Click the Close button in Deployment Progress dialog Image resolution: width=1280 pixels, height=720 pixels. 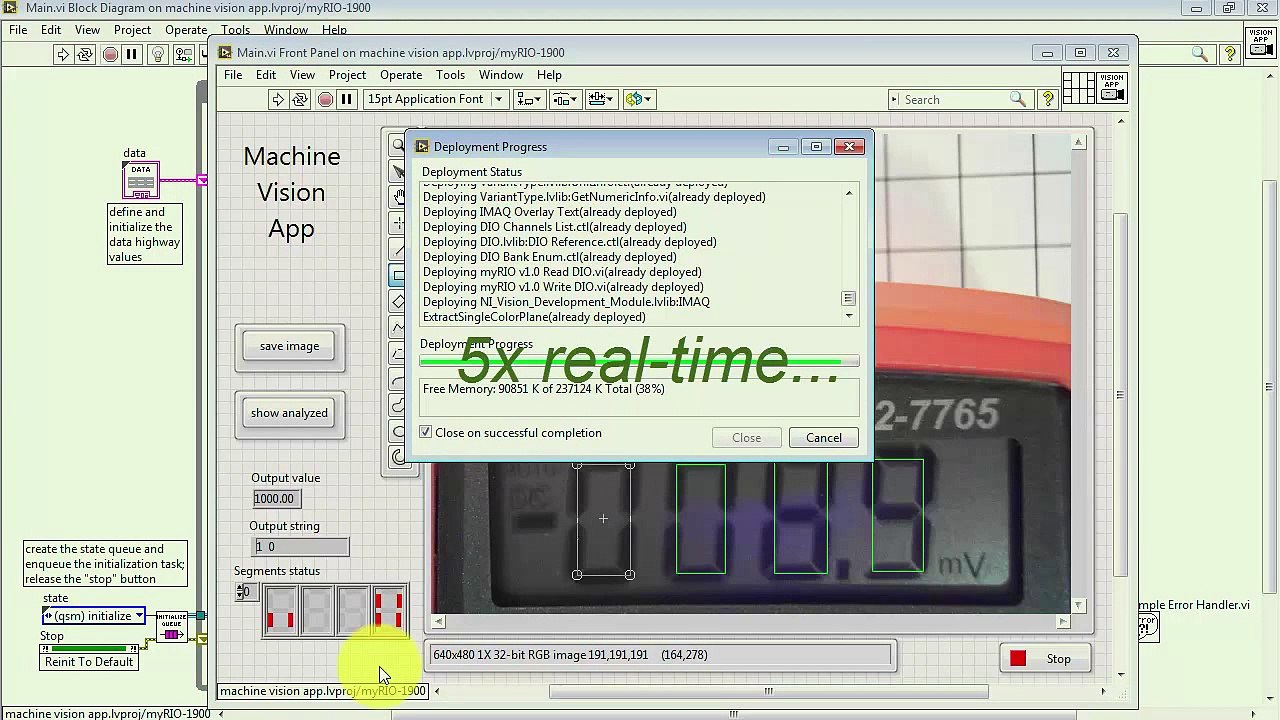[746, 438]
